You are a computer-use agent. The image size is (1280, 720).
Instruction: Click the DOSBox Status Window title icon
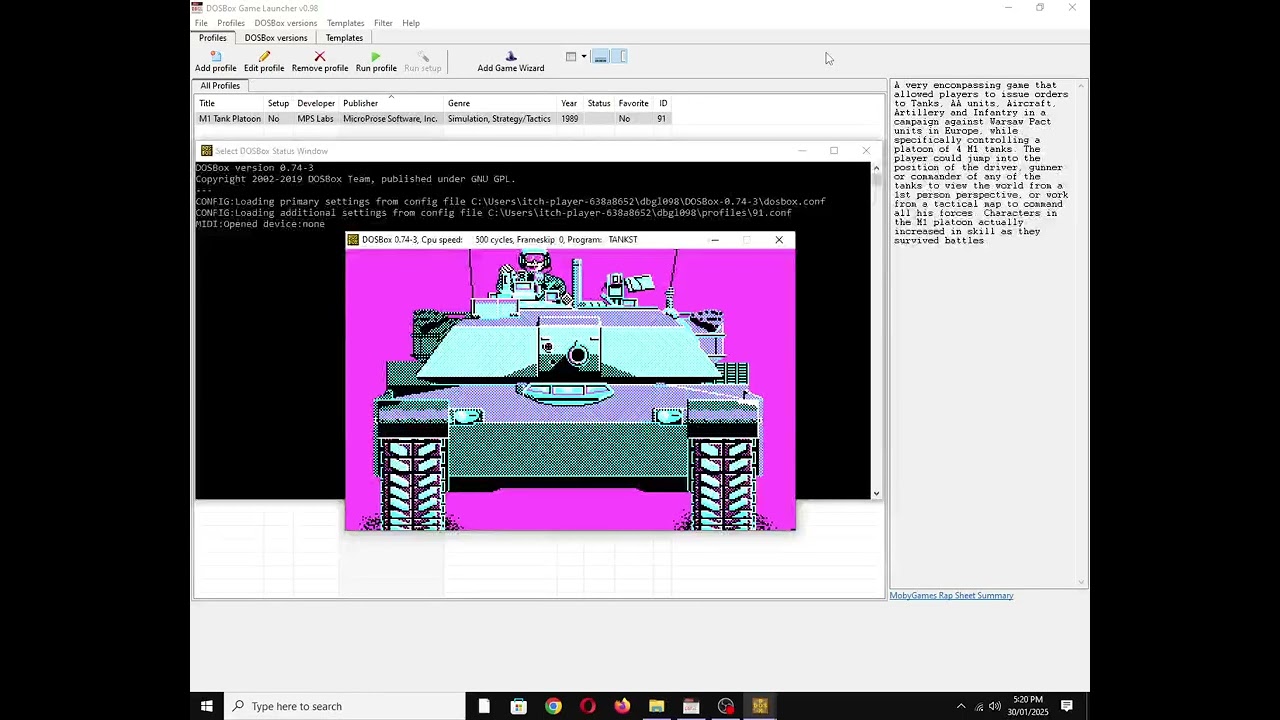[x=206, y=151]
